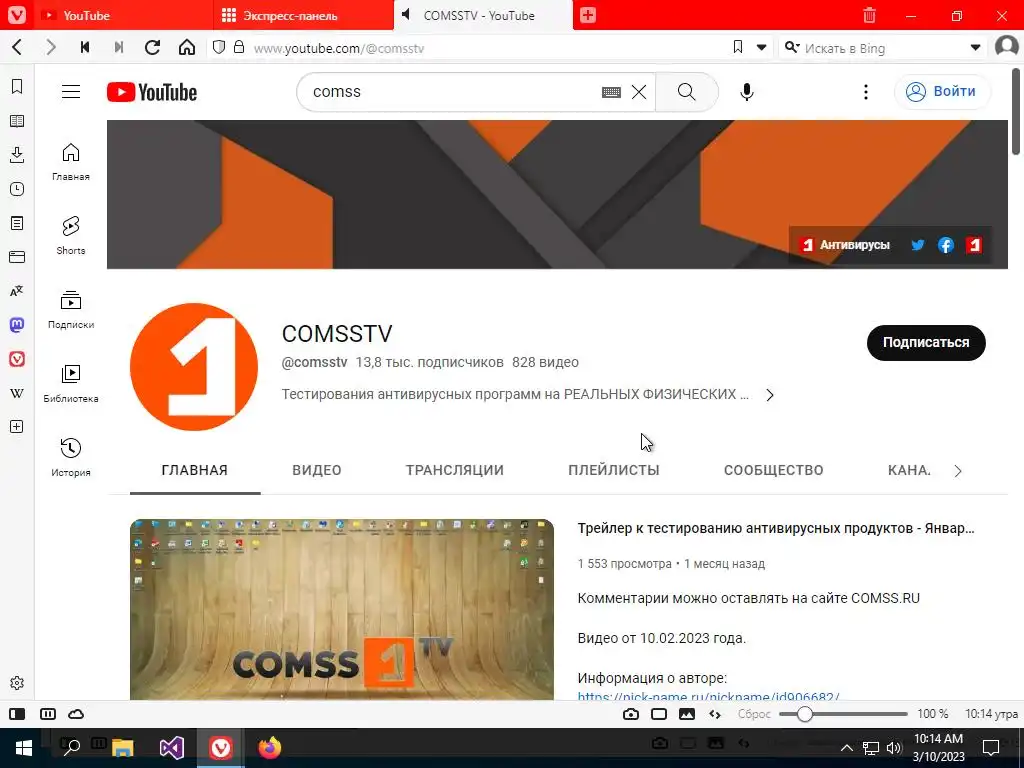Open the Twitter banner link

(x=918, y=245)
